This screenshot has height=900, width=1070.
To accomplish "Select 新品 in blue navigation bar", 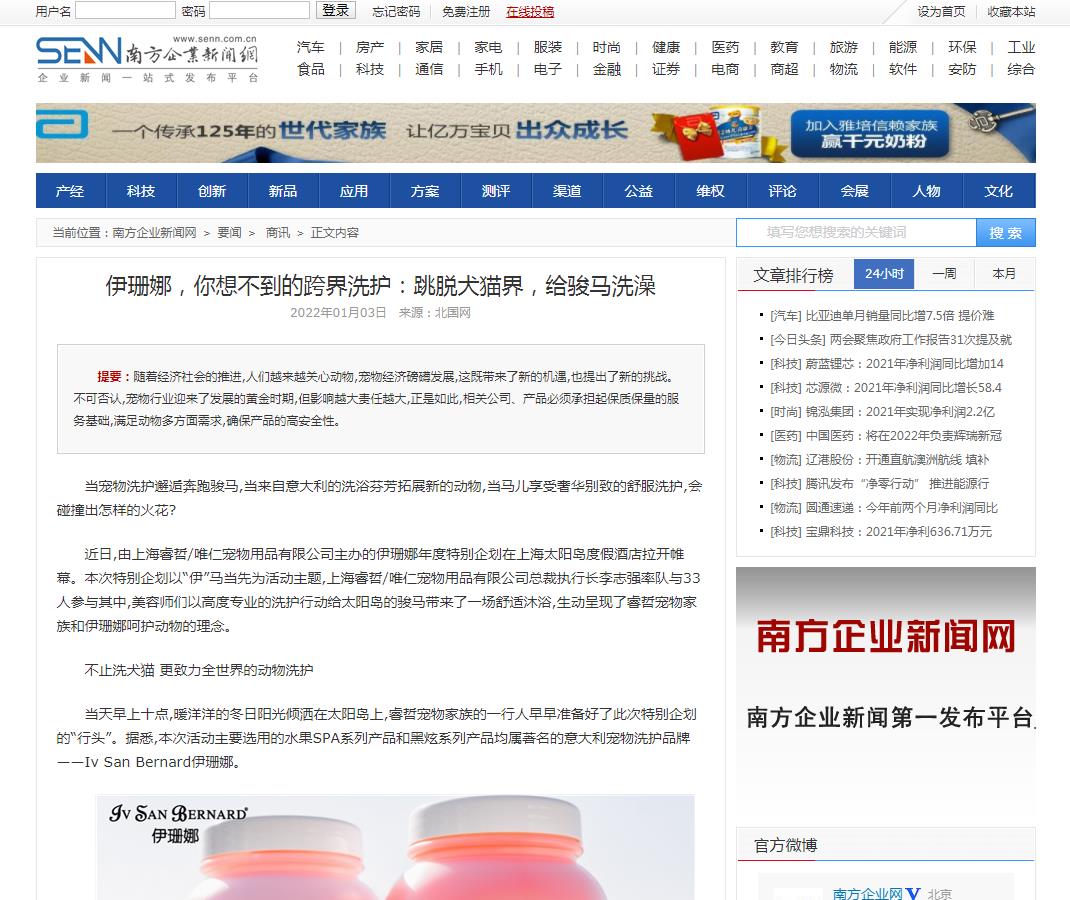I will point(283,191).
